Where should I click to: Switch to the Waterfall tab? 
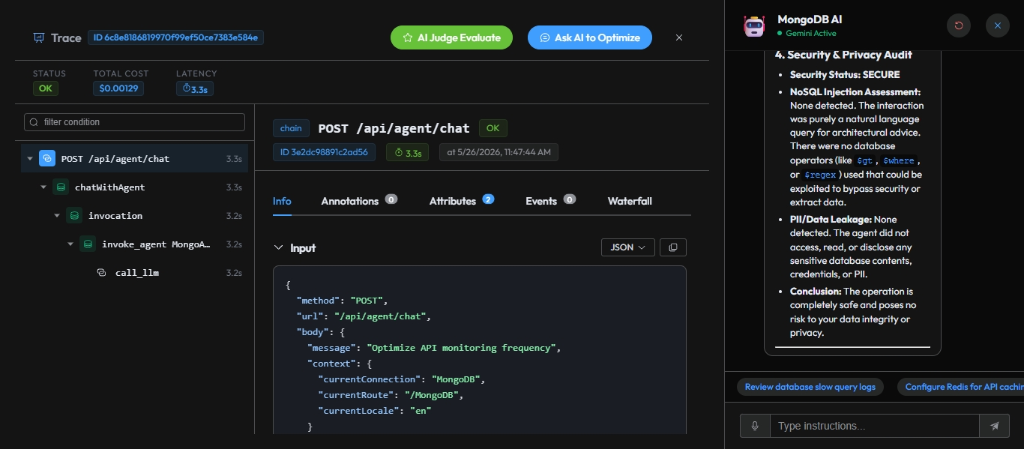630,201
